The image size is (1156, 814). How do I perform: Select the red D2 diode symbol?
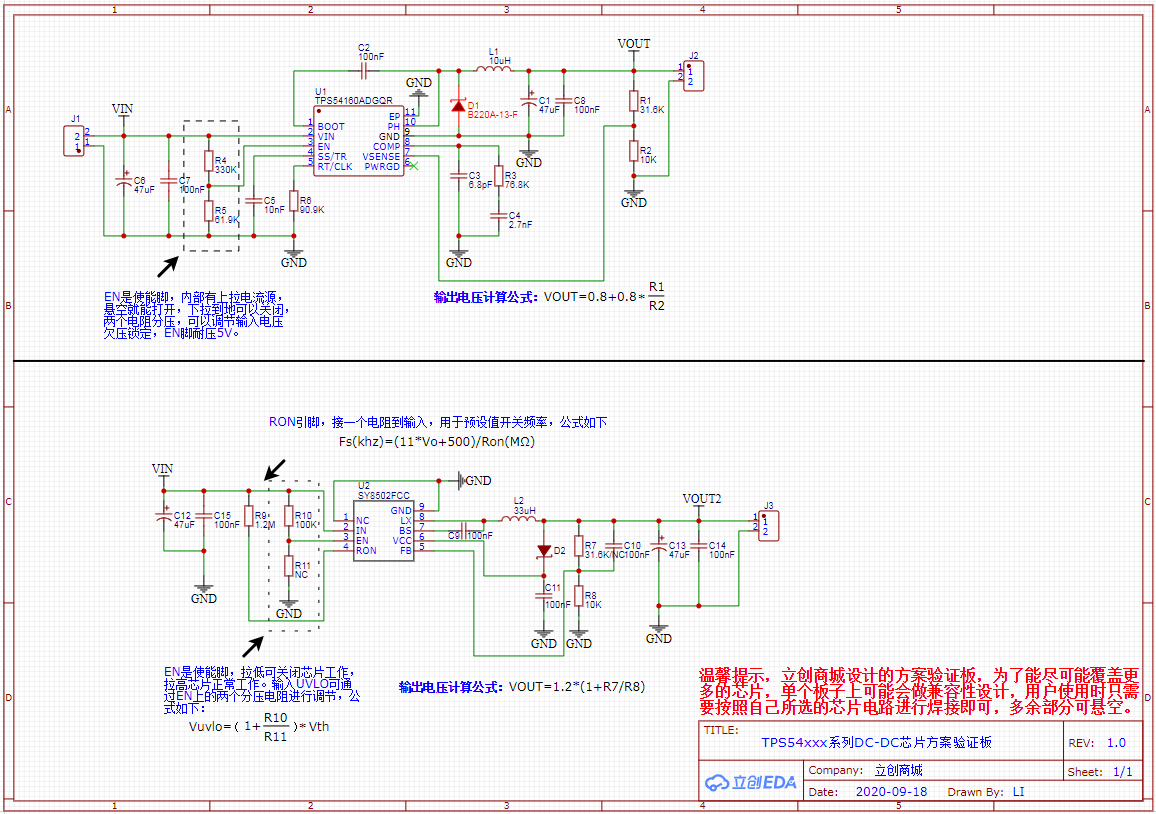coord(544,550)
